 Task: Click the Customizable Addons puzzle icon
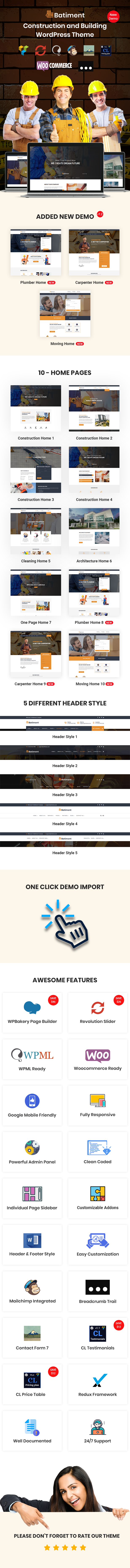click(x=98, y=1194)
